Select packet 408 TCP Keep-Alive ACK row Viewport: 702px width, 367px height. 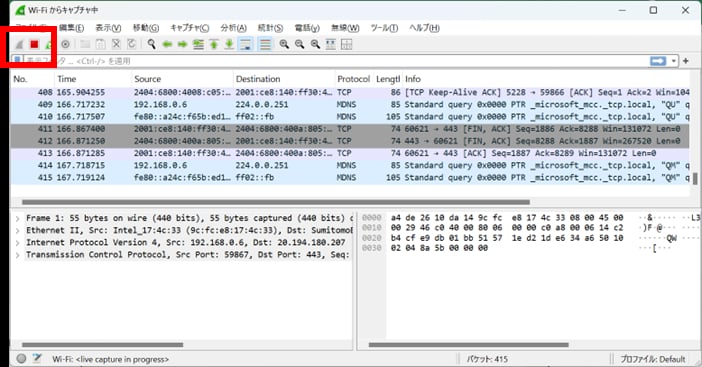pos(350,92)
